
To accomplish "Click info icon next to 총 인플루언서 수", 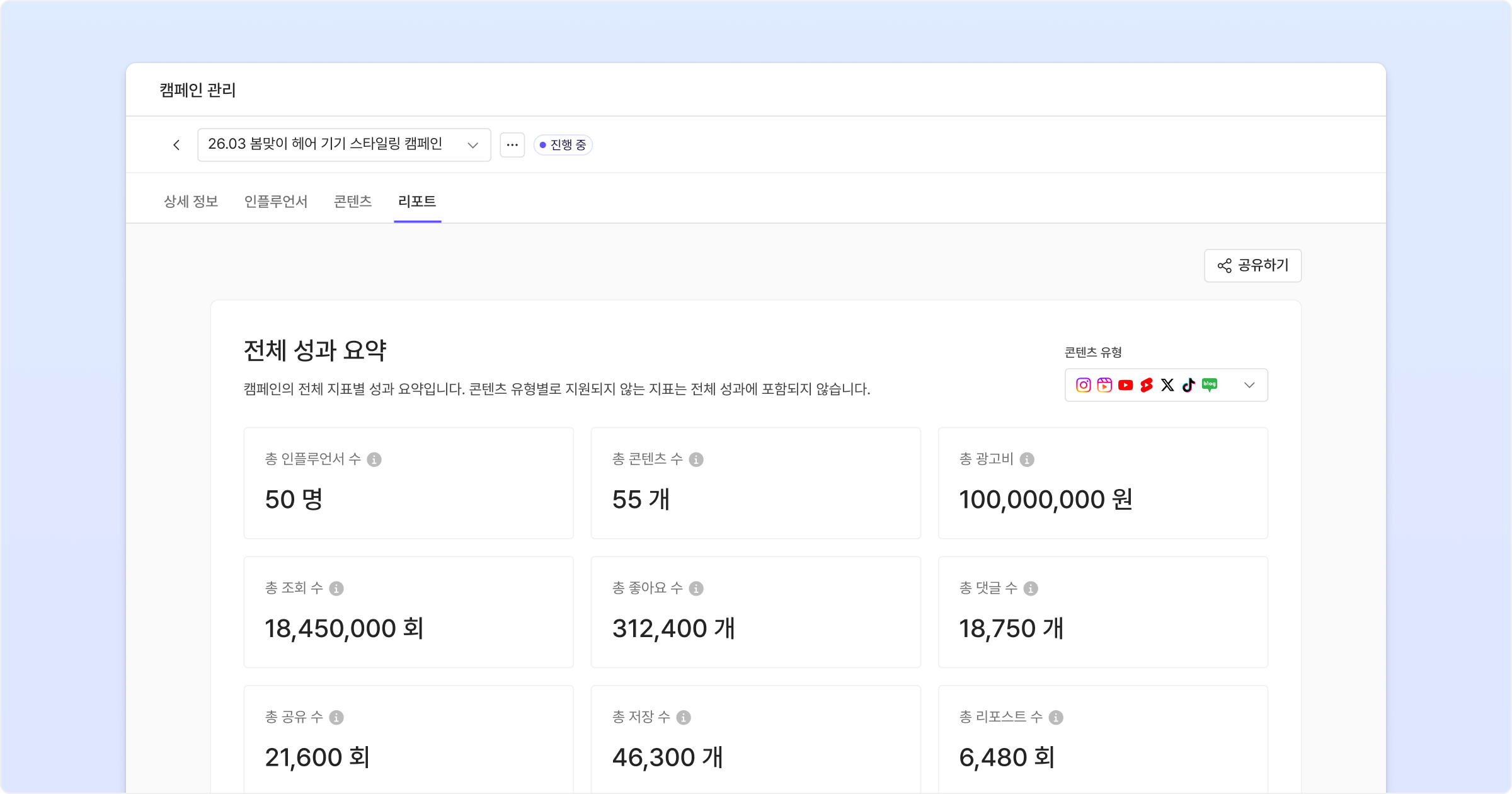I will (x=374, y=459).
